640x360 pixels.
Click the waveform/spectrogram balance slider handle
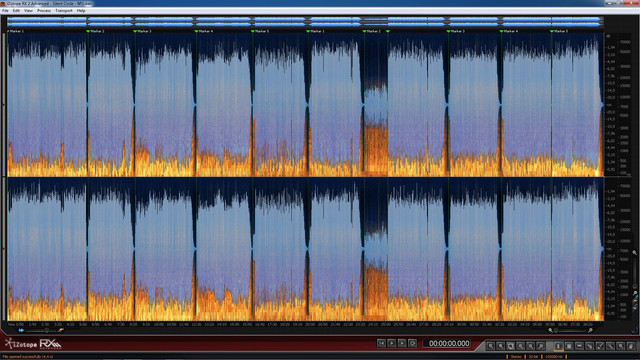click(47, 330)
